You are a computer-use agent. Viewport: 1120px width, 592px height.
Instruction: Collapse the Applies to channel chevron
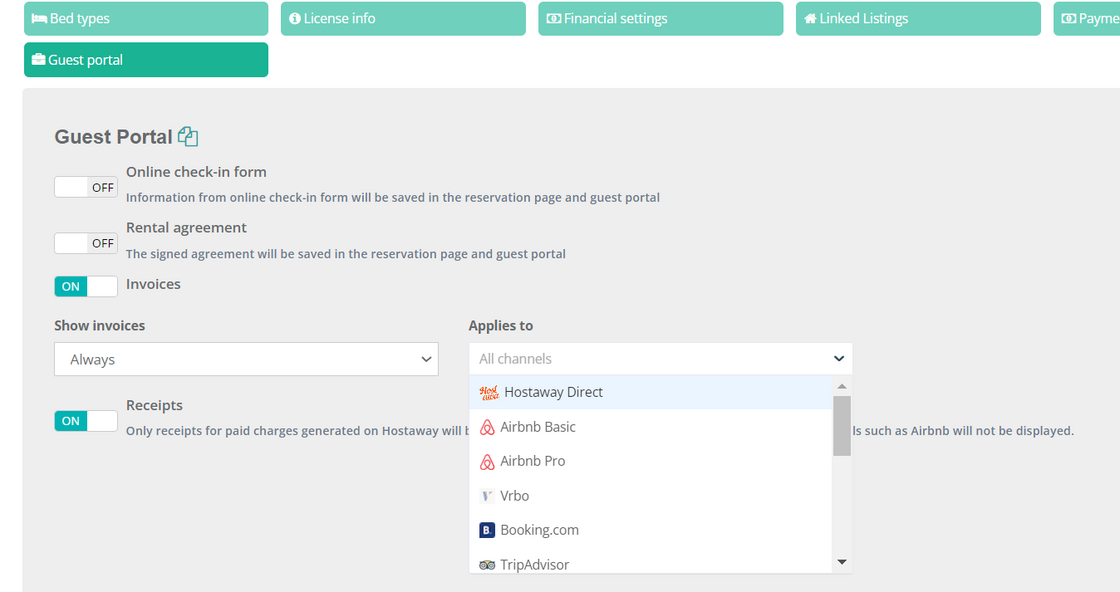pyautogui.click(x=838, y=359)
